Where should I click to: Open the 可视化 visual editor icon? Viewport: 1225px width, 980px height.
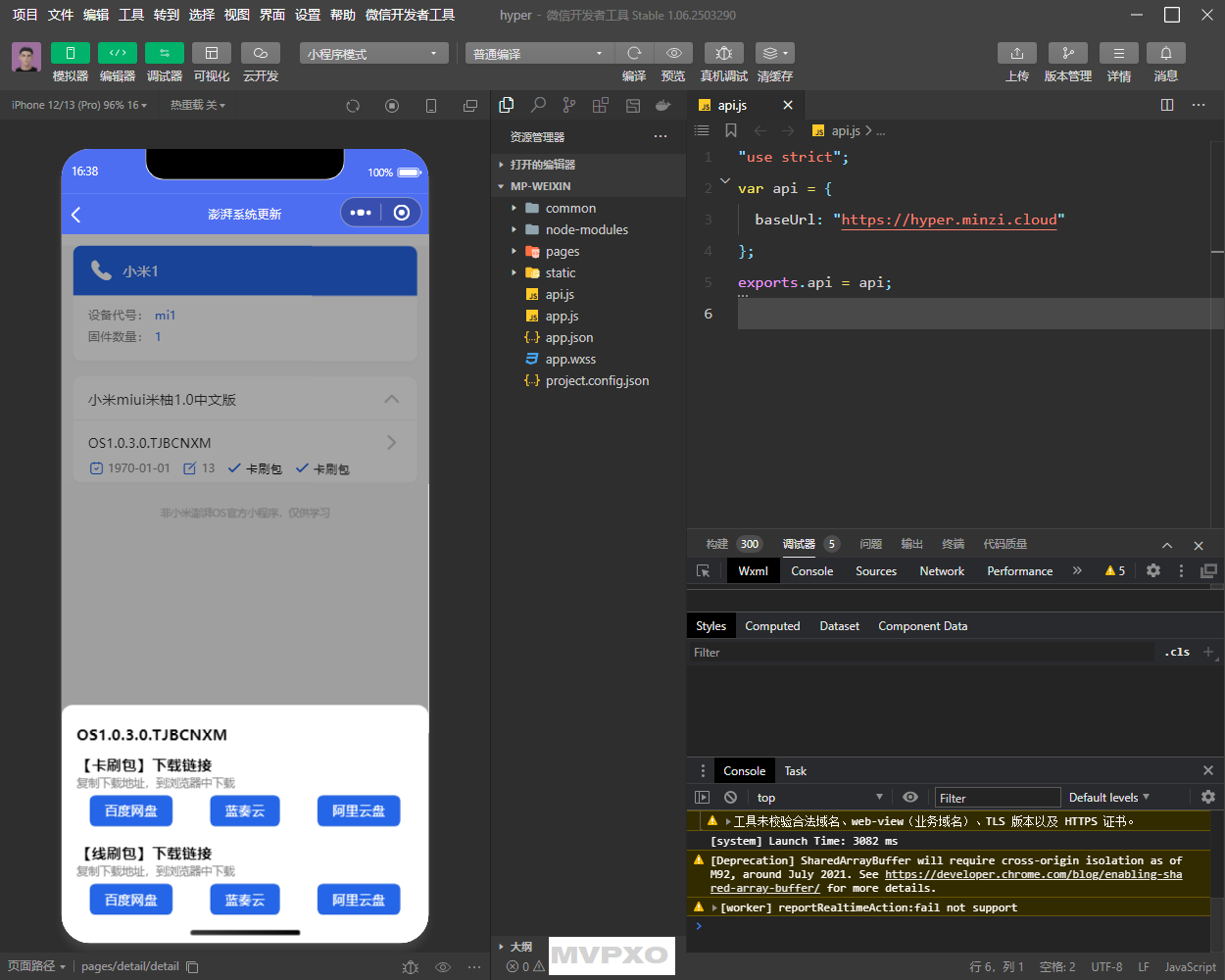212,53
